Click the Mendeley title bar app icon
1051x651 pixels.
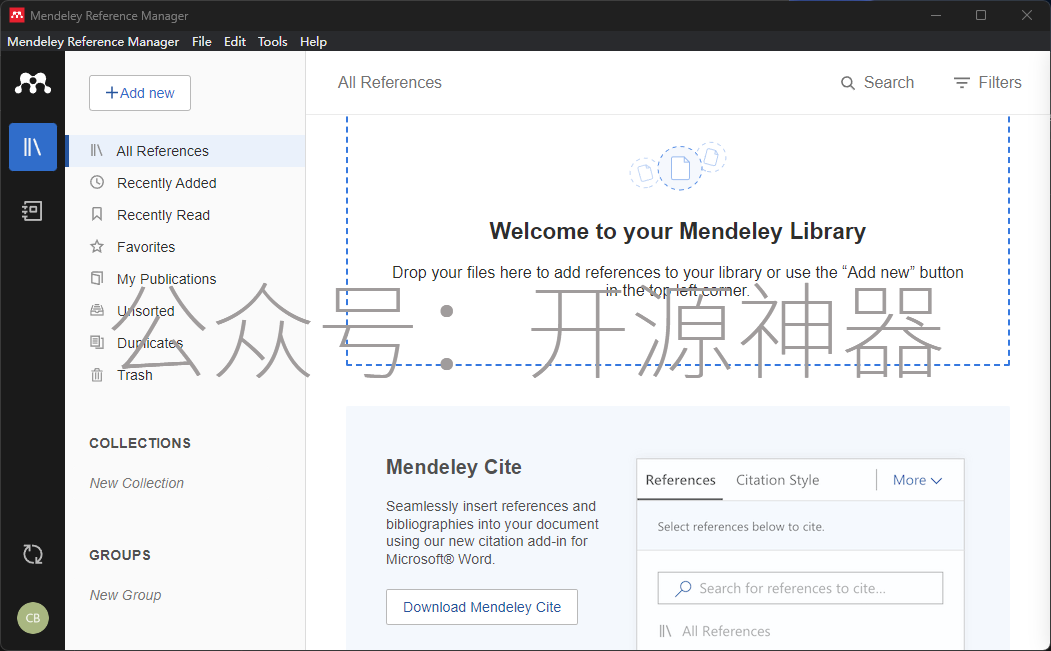click(17, 15)
